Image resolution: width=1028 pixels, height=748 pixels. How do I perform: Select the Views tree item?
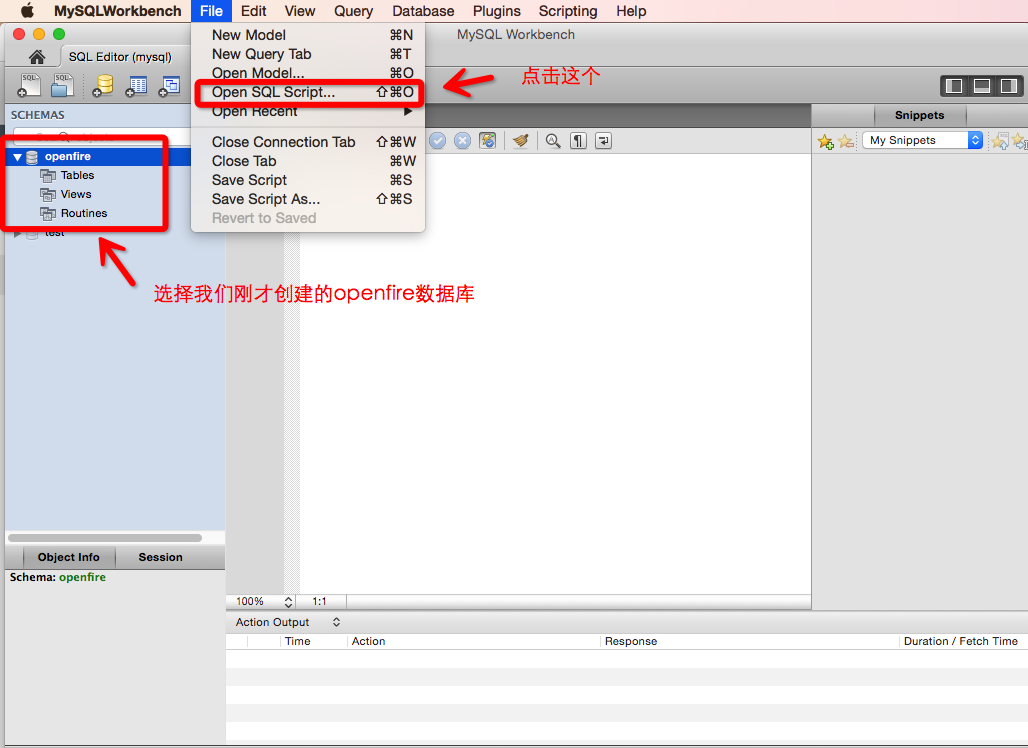click(x=76, y=195)
